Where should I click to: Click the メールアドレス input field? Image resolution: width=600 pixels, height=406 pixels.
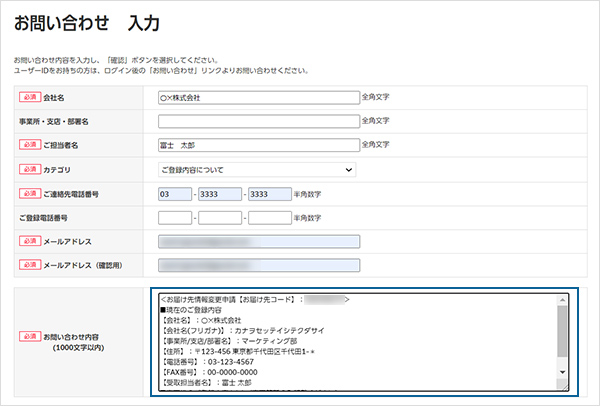(258, 242)
